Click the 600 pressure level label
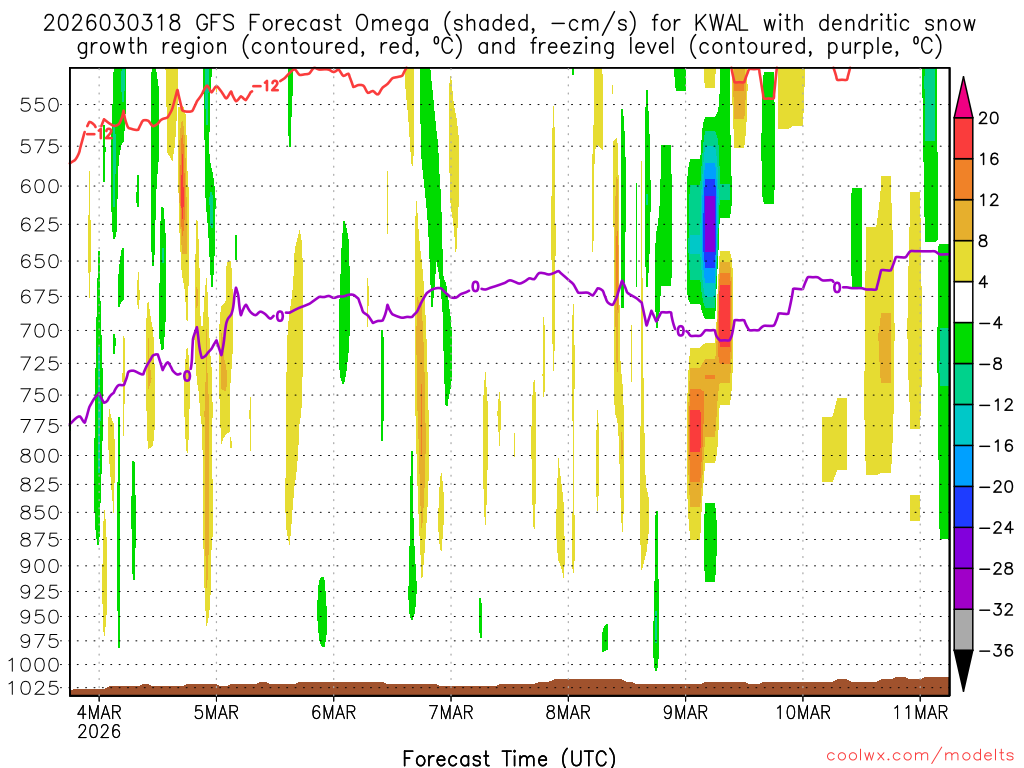 tap(40, 187)
